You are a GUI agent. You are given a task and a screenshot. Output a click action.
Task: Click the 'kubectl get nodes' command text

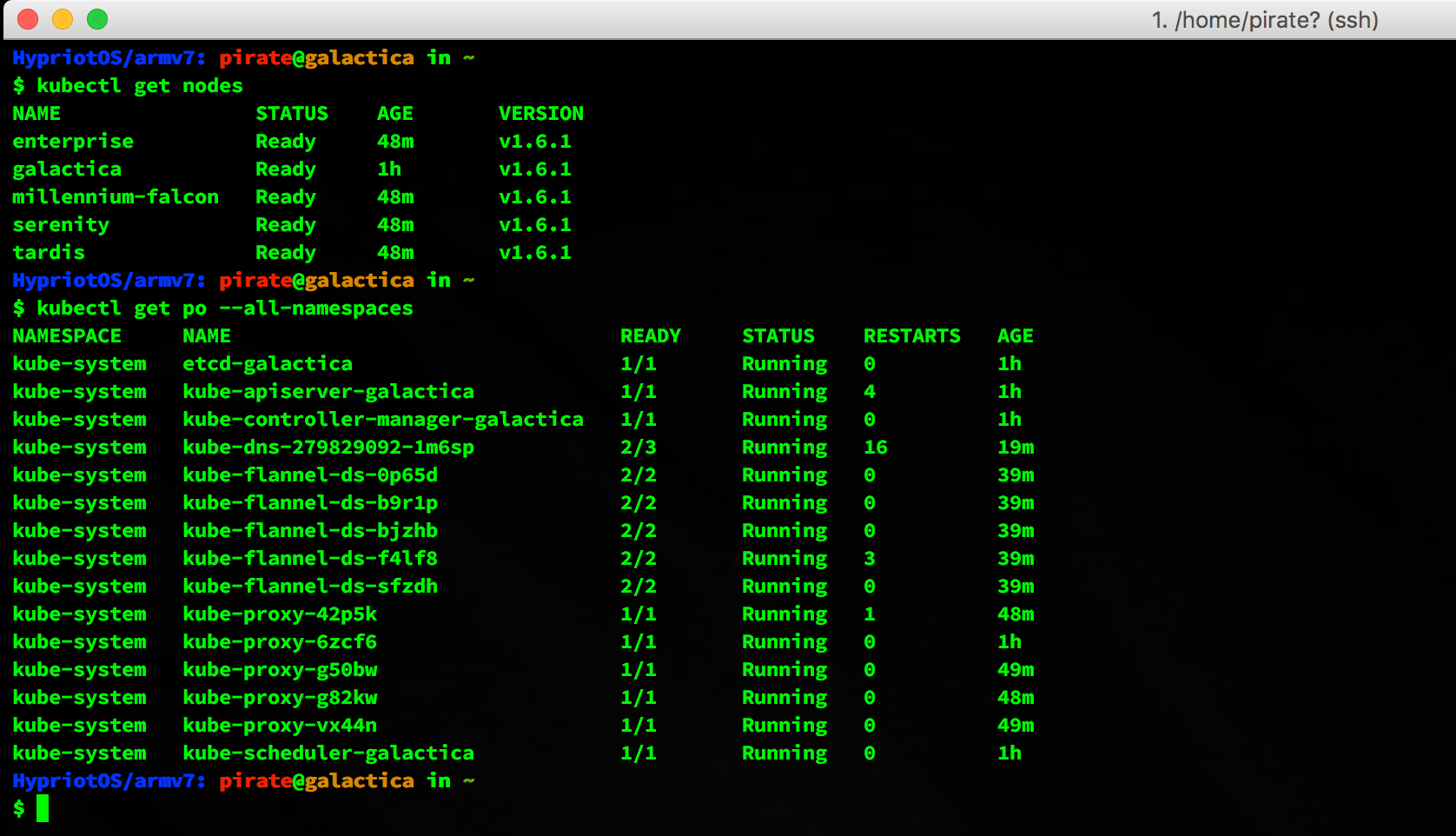pos(140,86)
